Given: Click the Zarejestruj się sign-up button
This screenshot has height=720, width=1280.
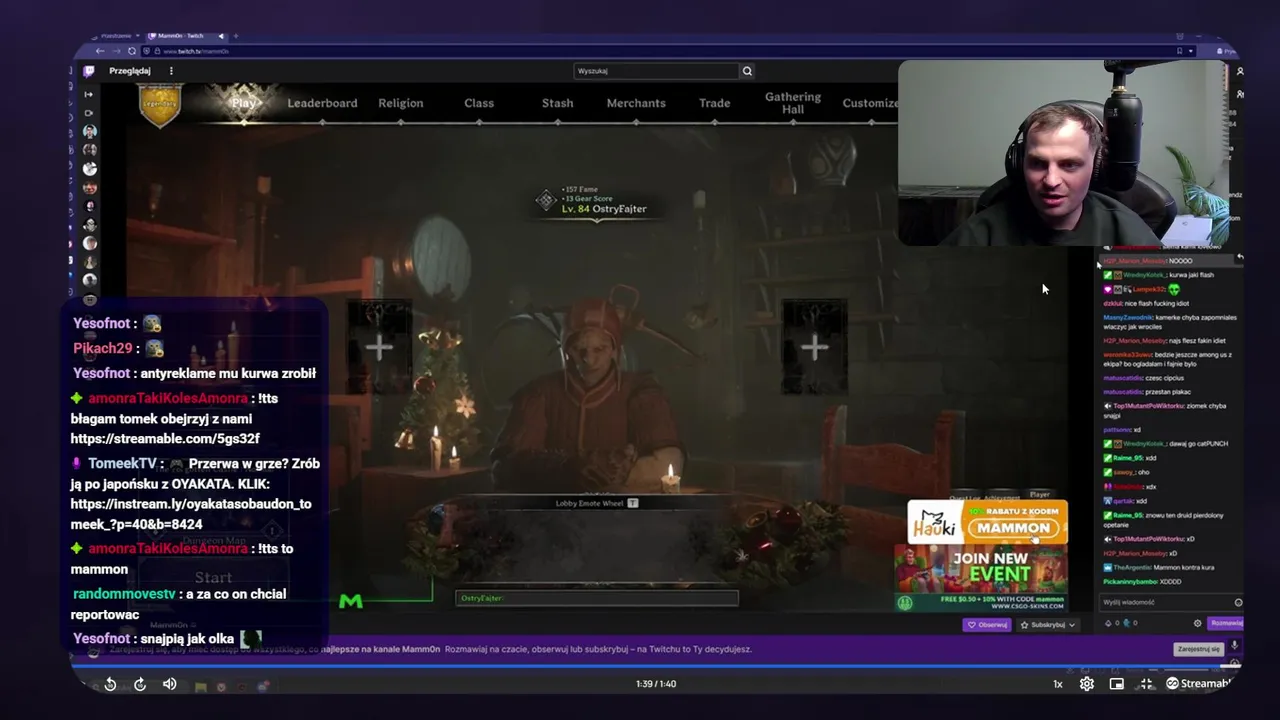Looking at the screenshot, I should pyautogui.click(x=1198, y=649).
